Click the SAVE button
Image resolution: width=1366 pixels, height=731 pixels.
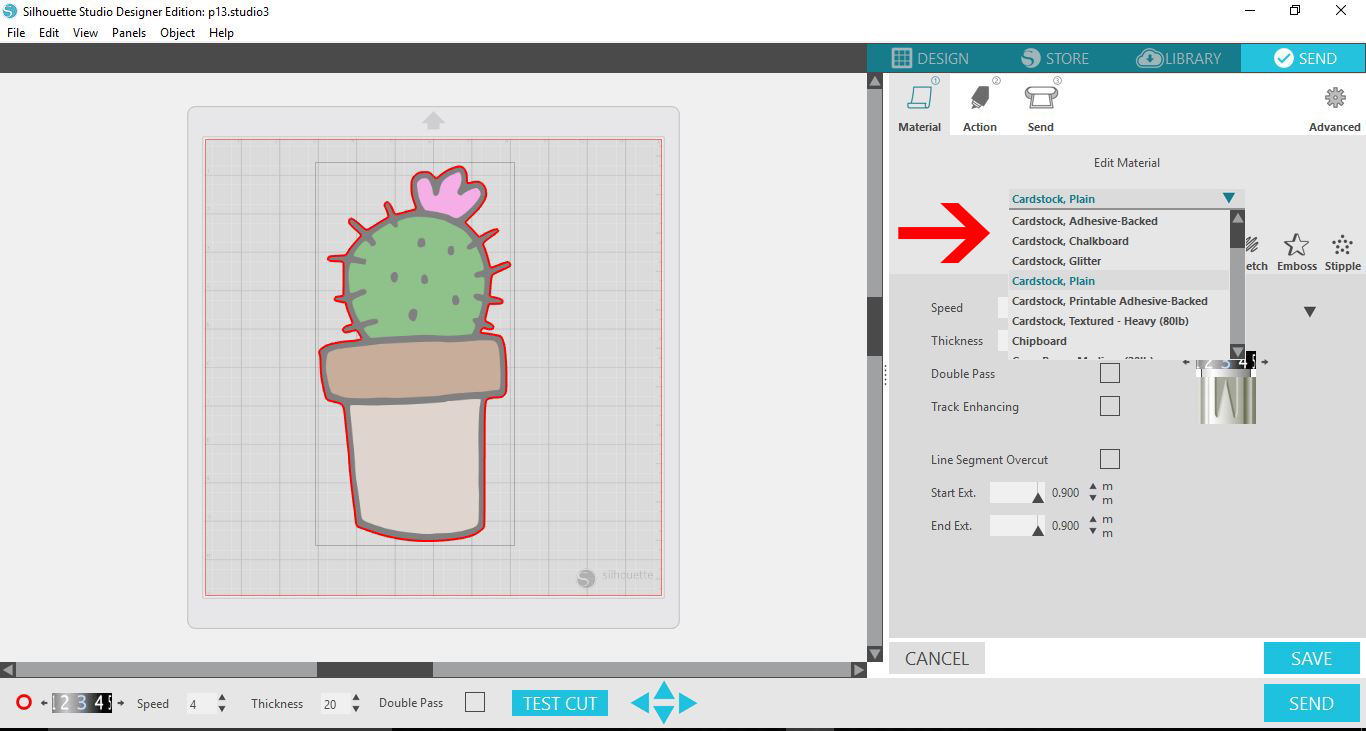[1311, 658]
